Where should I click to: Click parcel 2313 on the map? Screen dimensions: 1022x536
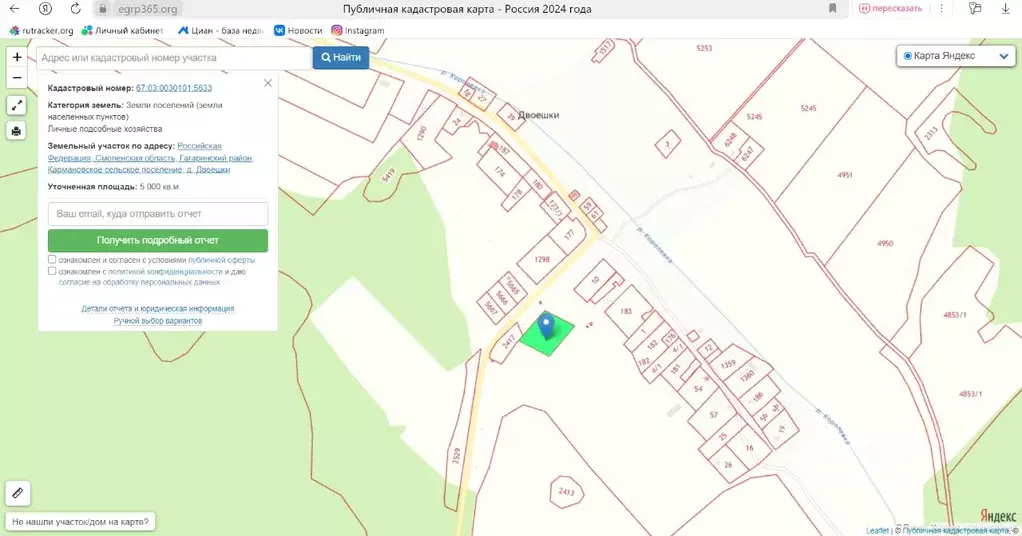pos(930,133)
